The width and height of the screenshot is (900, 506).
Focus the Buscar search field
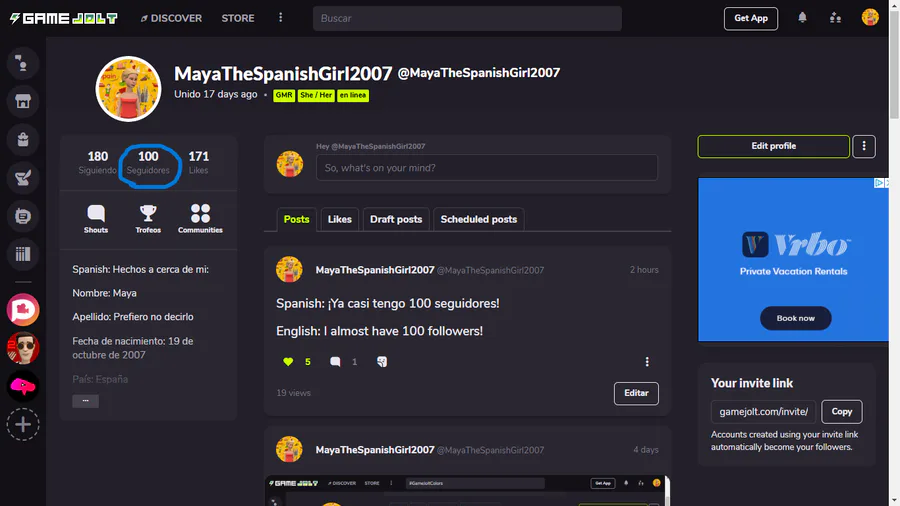click(x=467, y=18)
